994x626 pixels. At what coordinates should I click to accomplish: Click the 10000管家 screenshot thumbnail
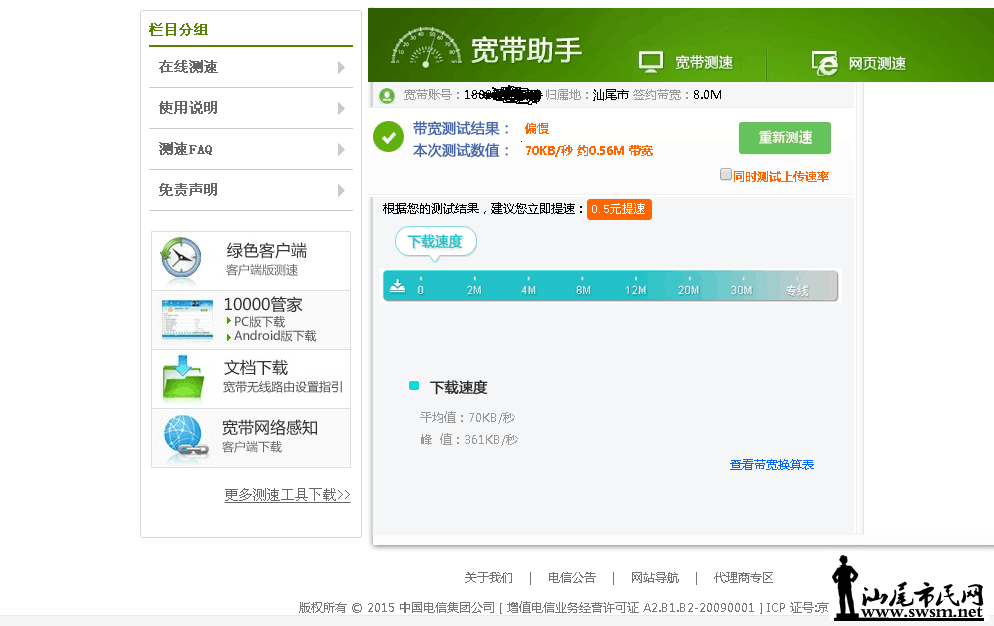coord(188,320)
